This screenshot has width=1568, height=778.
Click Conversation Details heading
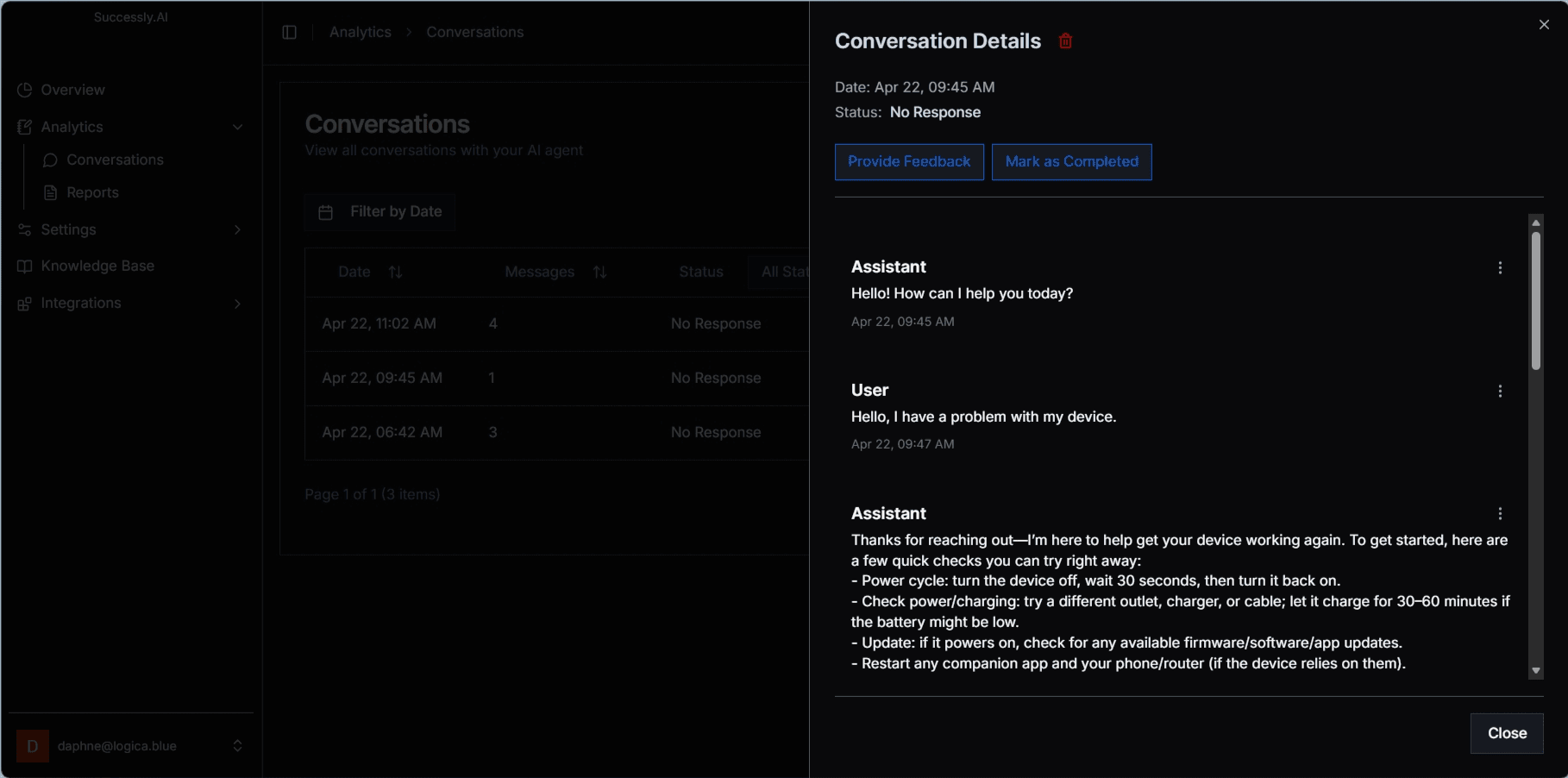pyautogui.click(x=938, y=41)
